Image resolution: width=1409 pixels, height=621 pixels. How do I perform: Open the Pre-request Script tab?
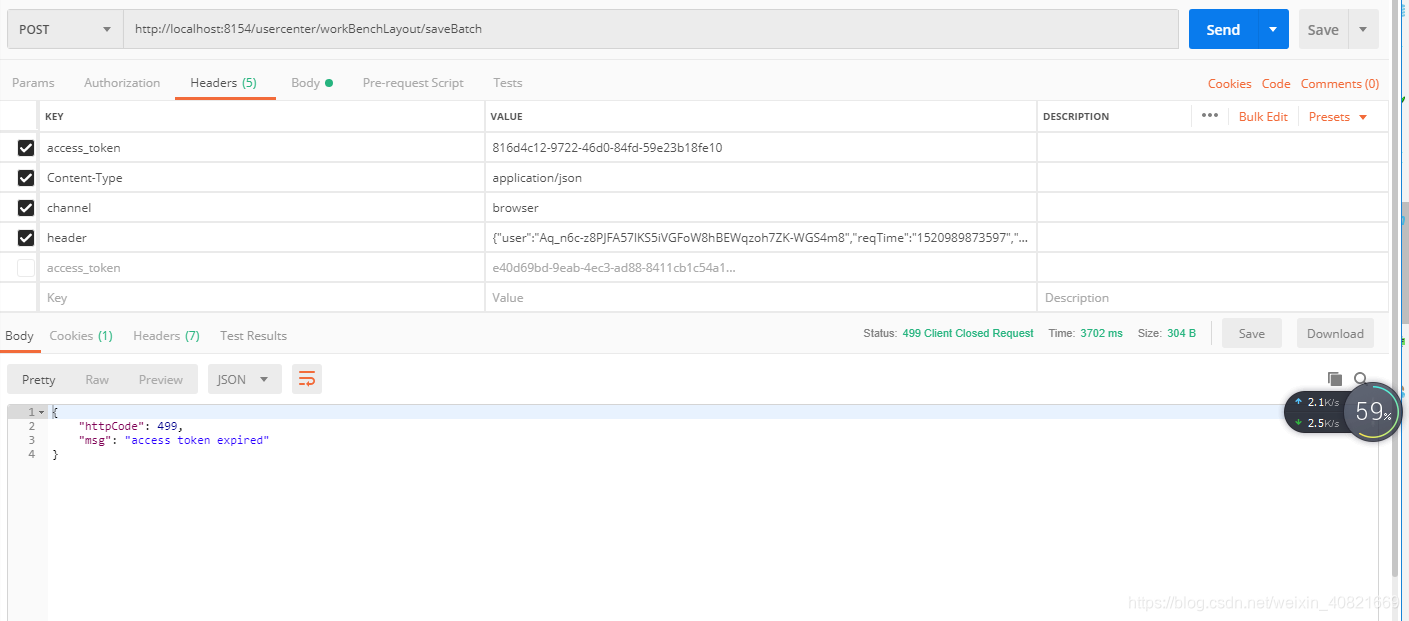coord(413,83)
